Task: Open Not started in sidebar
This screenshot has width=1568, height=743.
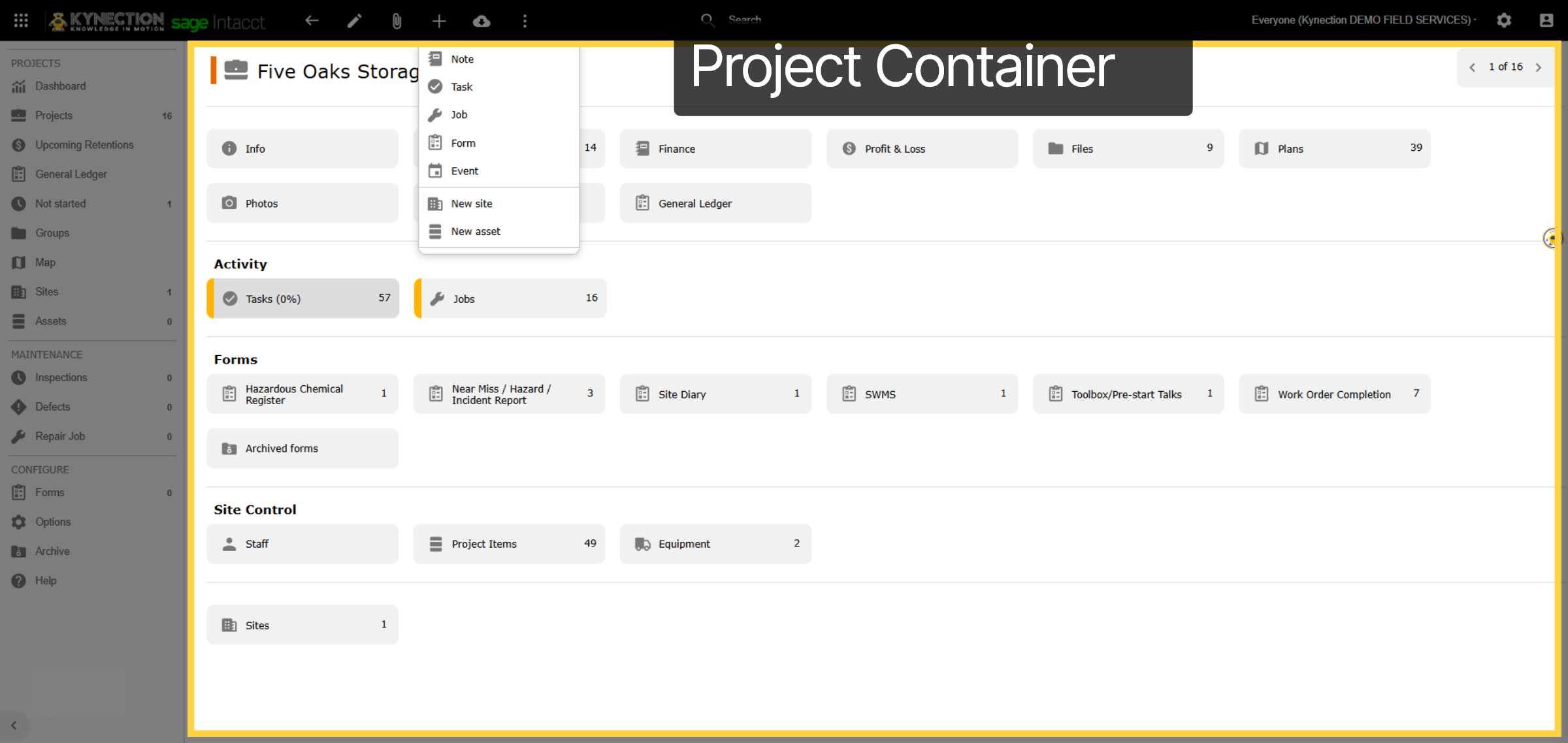Action: 92,204
